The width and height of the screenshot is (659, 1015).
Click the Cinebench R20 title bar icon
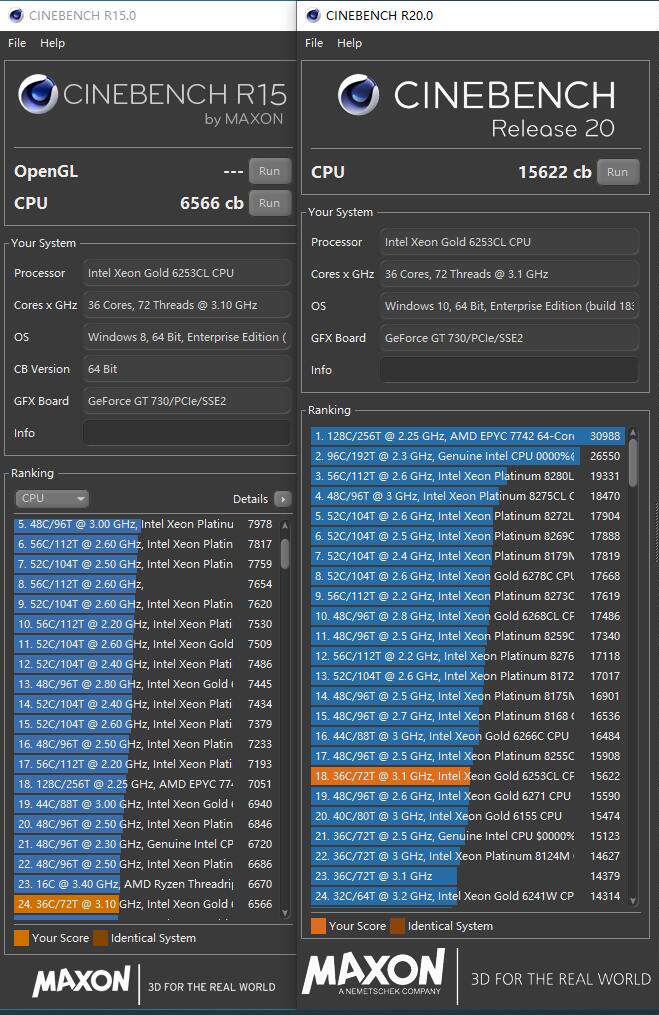coord(313,15)
